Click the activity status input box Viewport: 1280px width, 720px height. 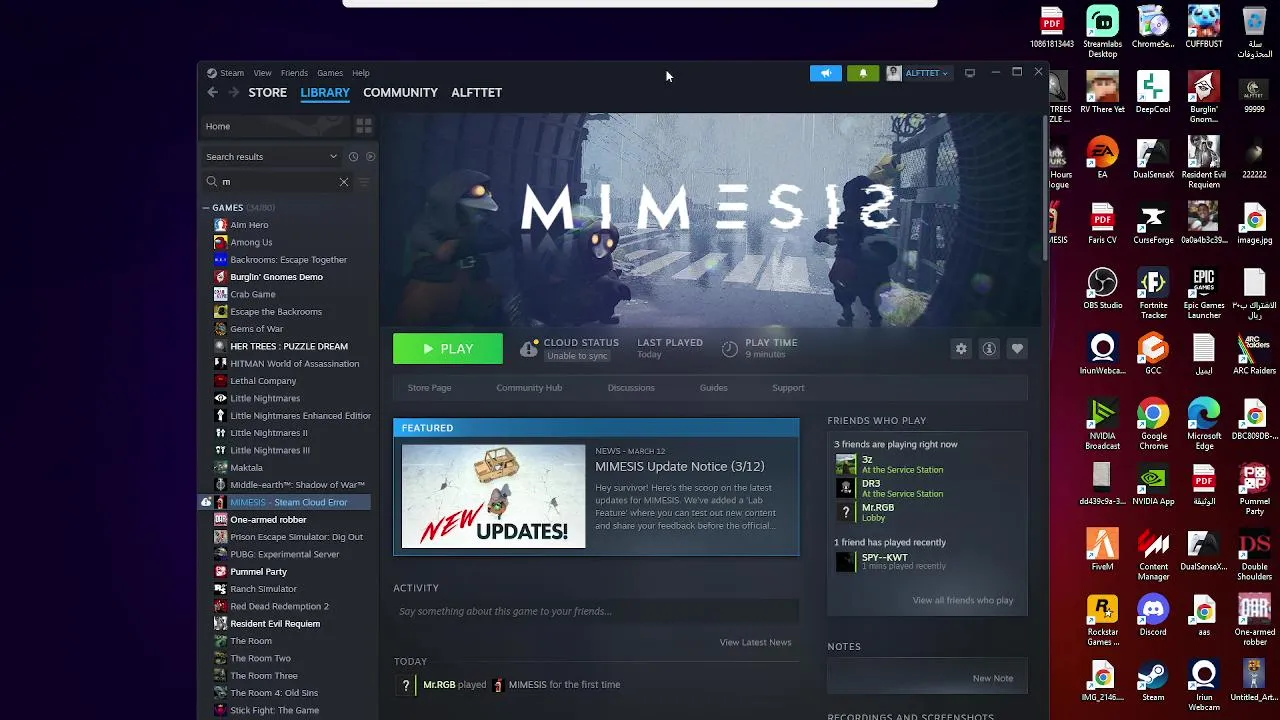click(596, 611)
